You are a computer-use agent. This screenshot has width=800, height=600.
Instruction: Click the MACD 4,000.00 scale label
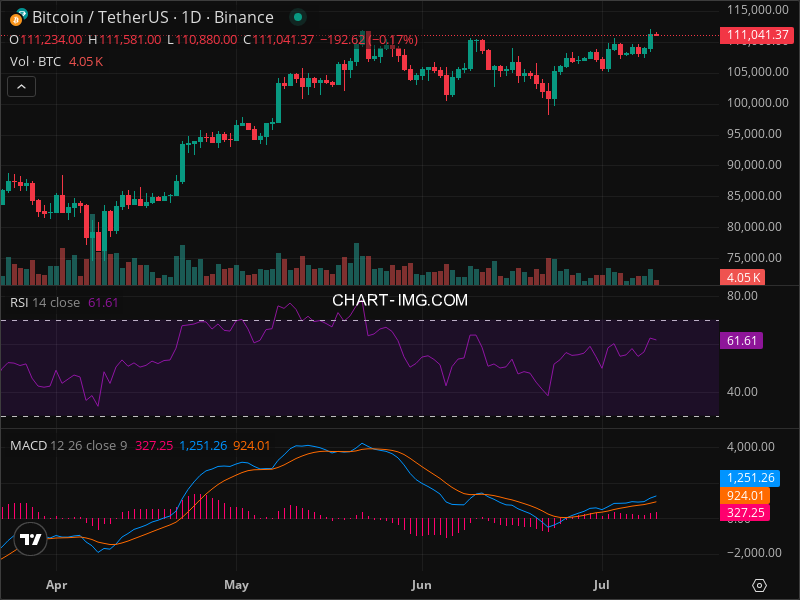(751, 446)
